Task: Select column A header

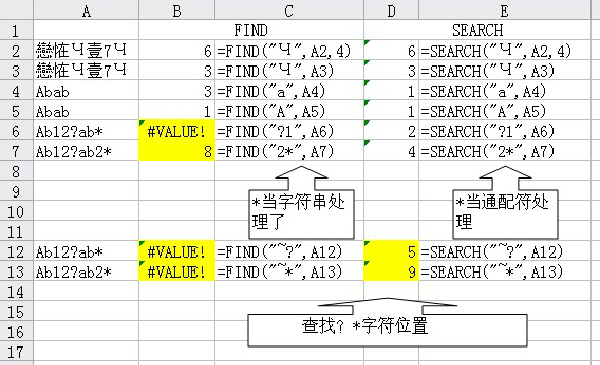Action: coord(86,10)
